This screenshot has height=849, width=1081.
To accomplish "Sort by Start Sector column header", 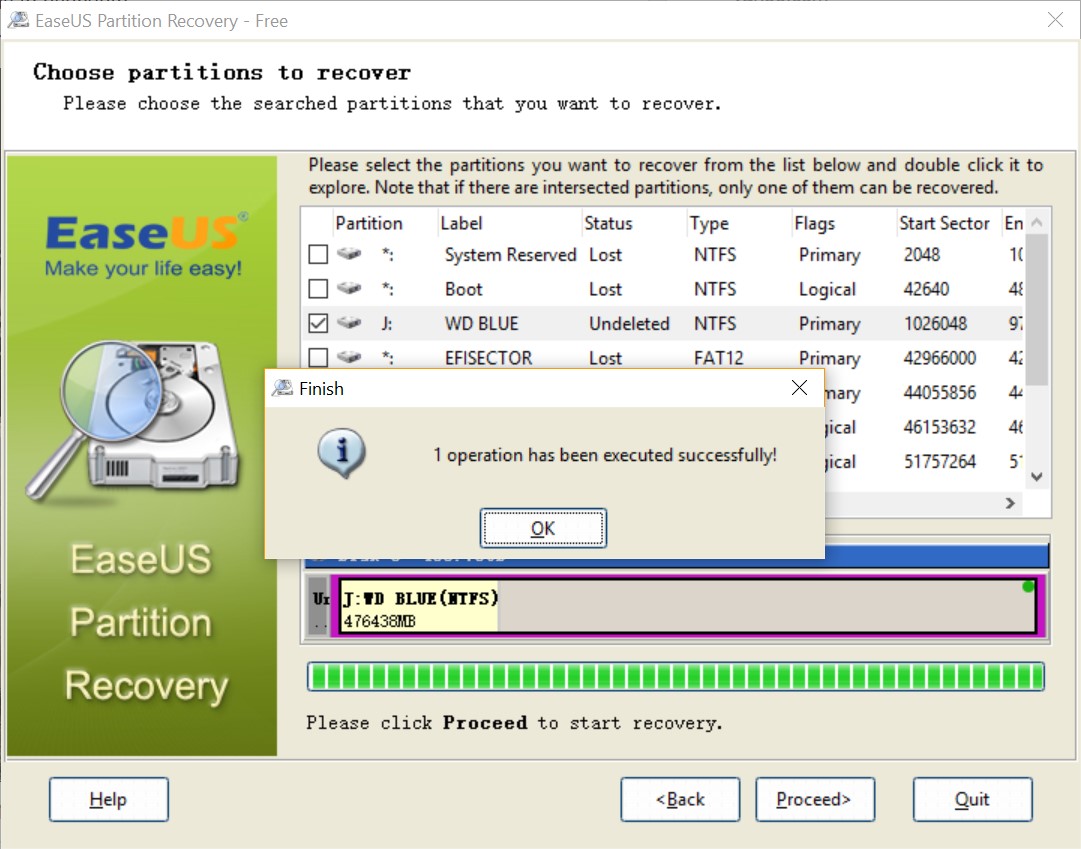I will (944, 223).
